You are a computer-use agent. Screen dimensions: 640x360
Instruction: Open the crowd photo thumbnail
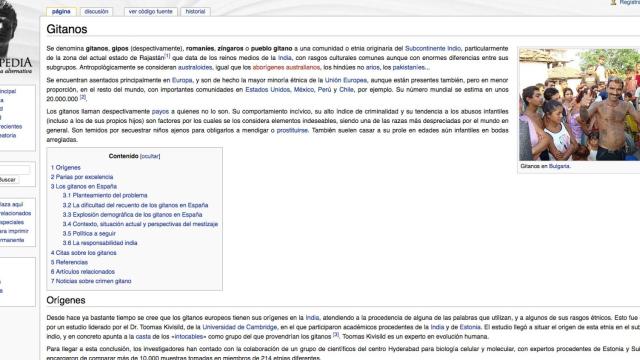coord(580,104)
